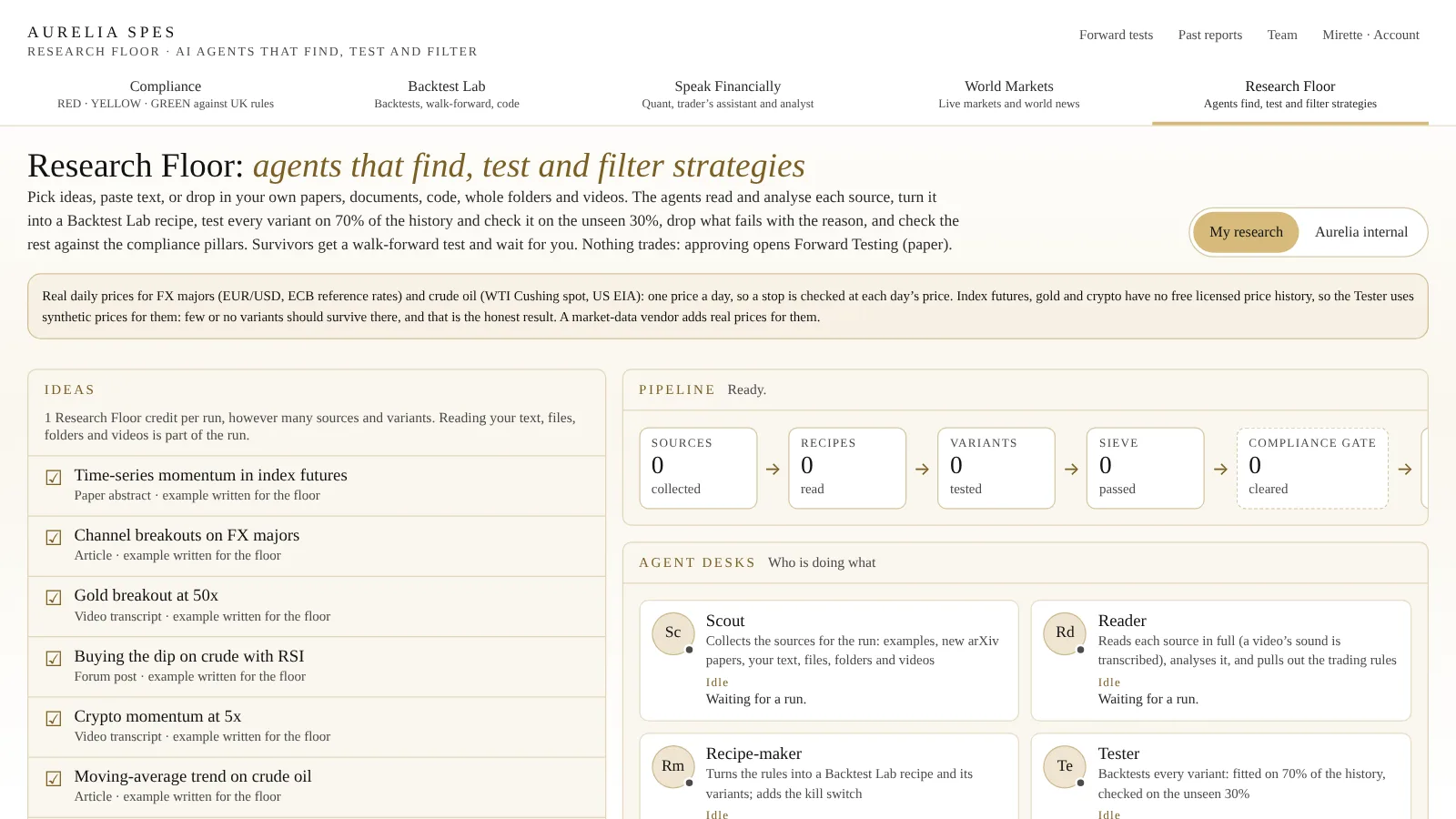Visit the Team page

[x=1282, y=35]
